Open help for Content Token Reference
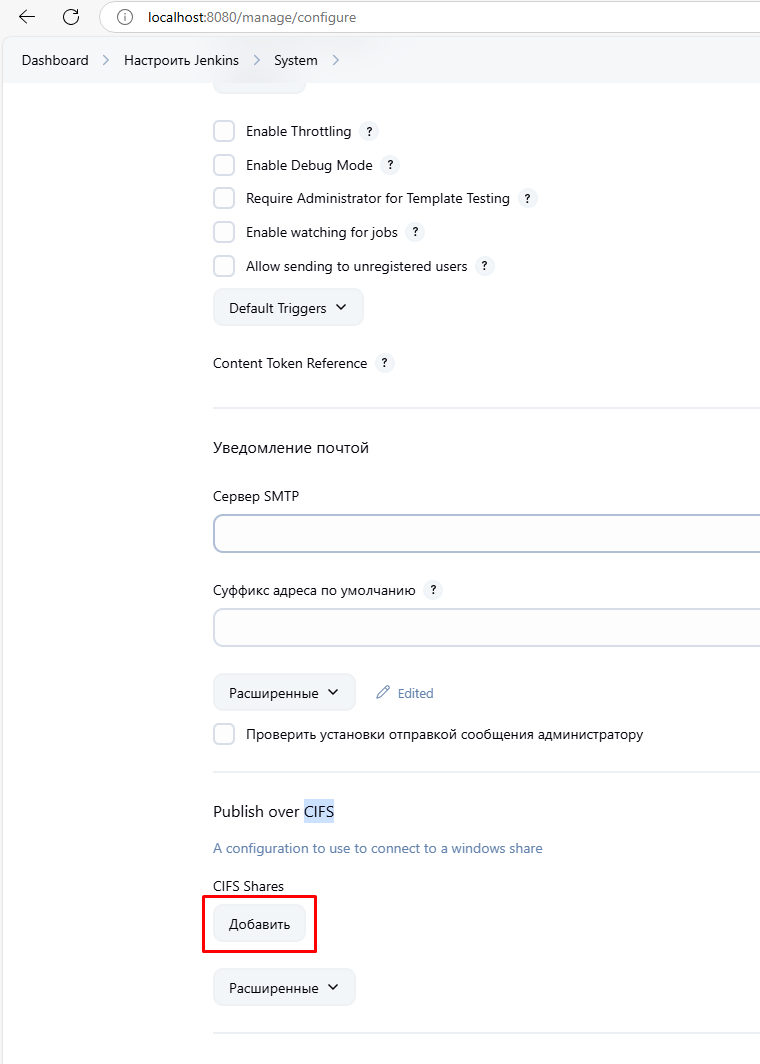Viewport: 760px width, 1064px height. [385, 363]
